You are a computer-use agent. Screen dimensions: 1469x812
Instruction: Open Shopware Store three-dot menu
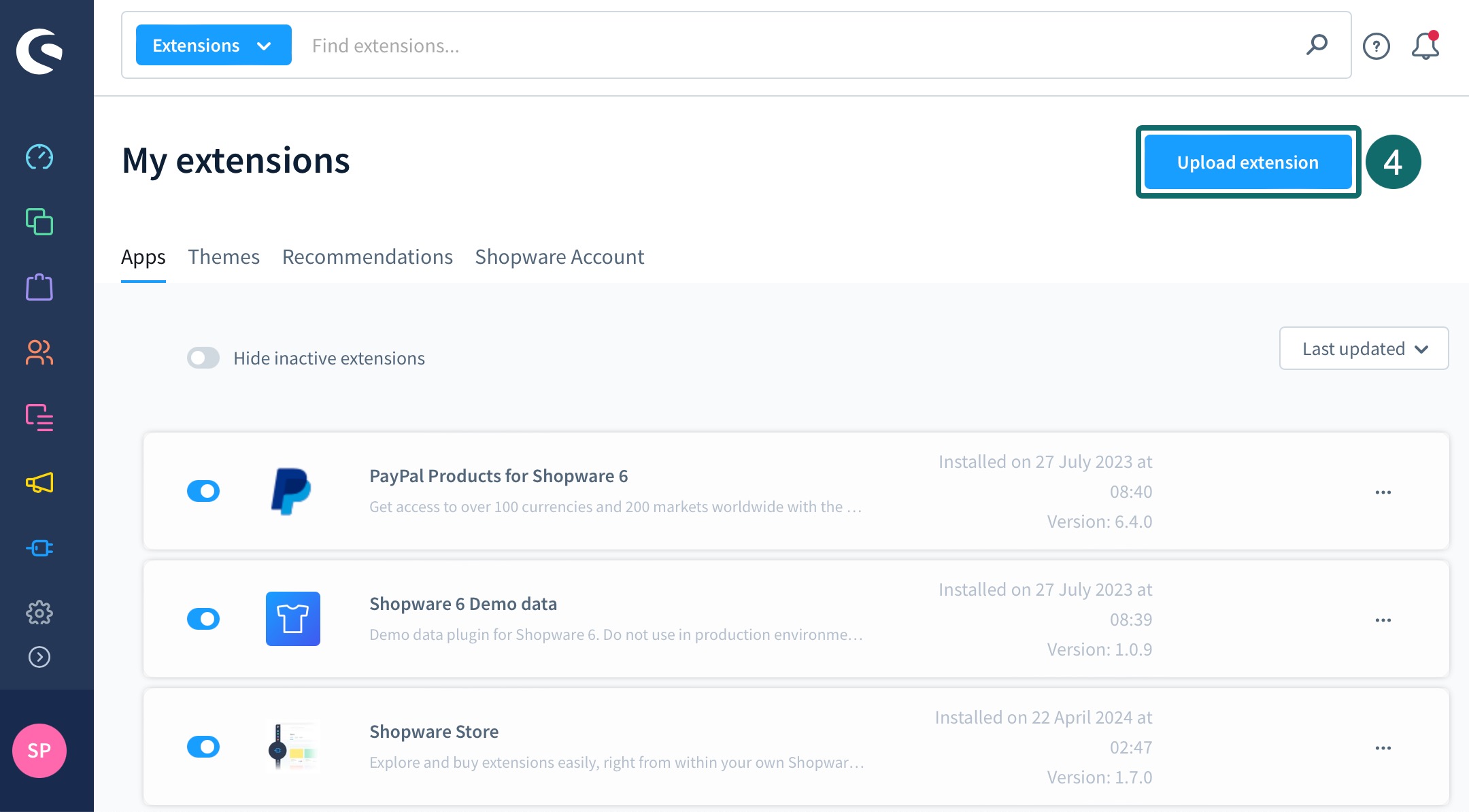(x=1383, y=748)
